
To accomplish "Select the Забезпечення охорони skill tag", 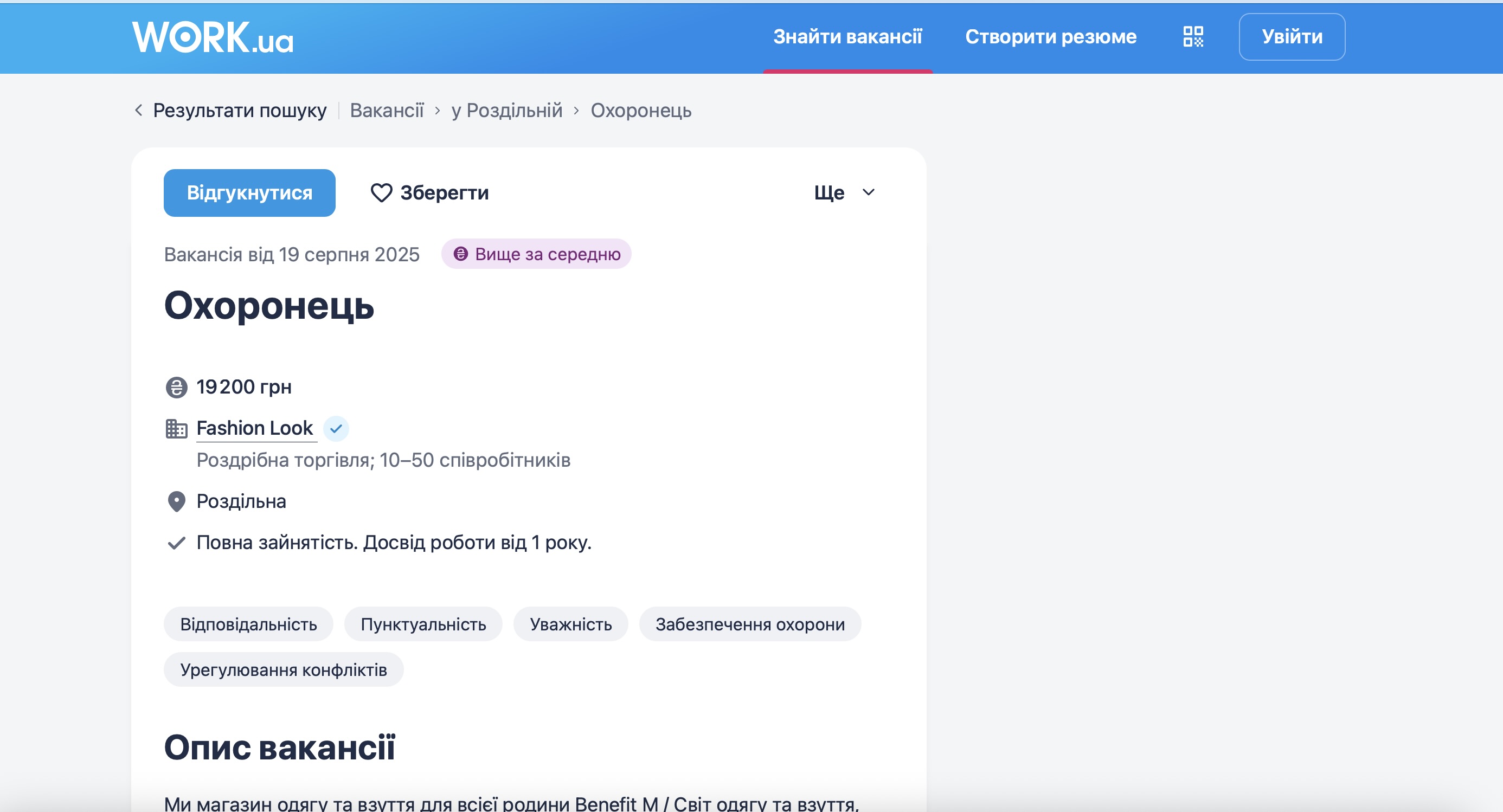I will click(750, 624).
